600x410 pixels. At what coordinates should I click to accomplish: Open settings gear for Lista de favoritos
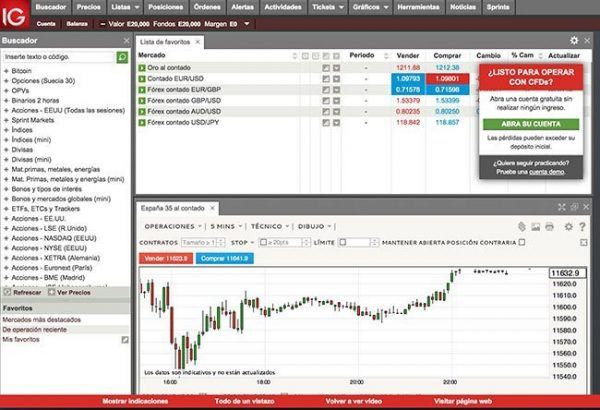(x=574, y=40)
